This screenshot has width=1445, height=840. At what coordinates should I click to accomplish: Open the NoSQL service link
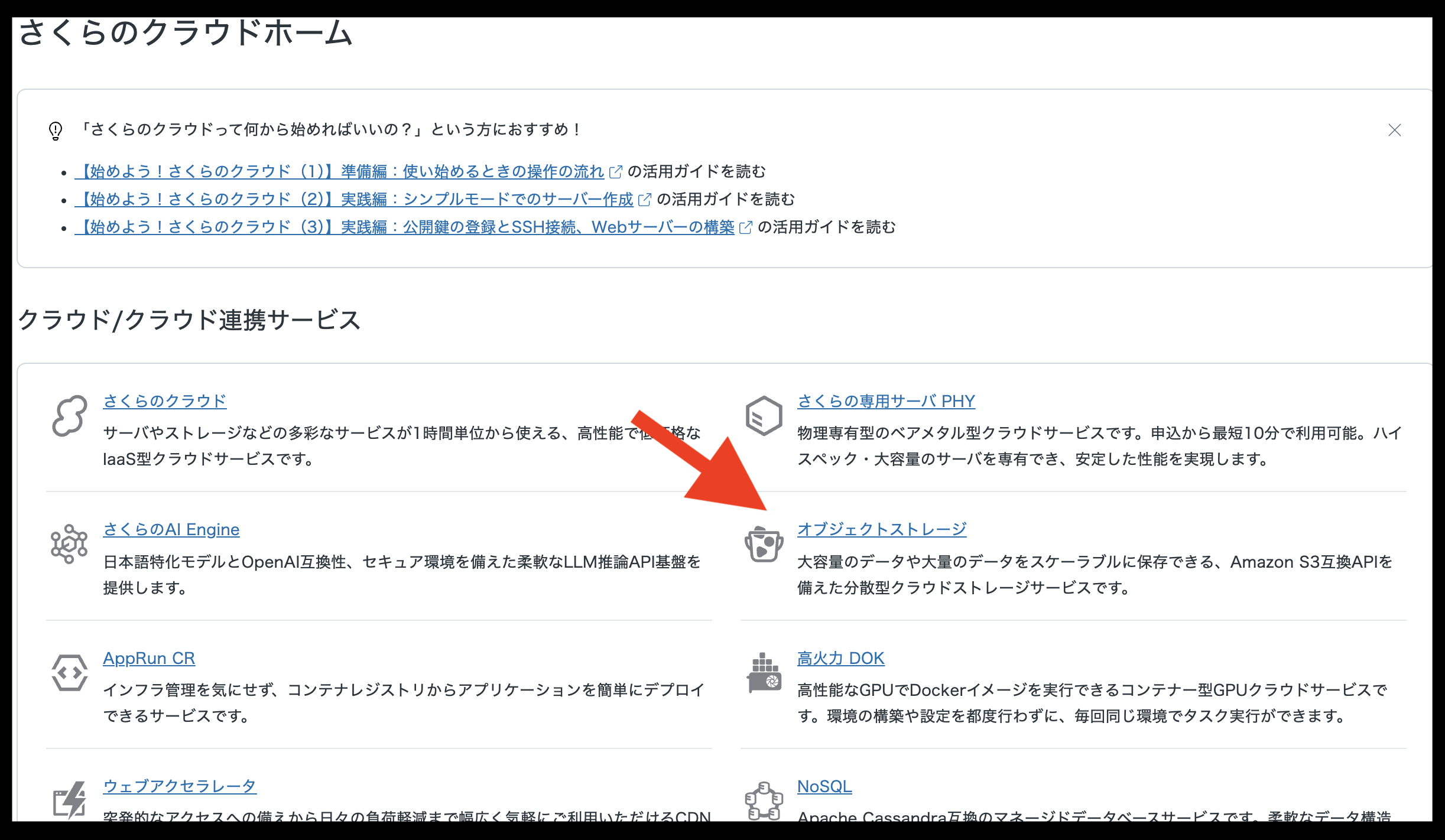point(824,786)
